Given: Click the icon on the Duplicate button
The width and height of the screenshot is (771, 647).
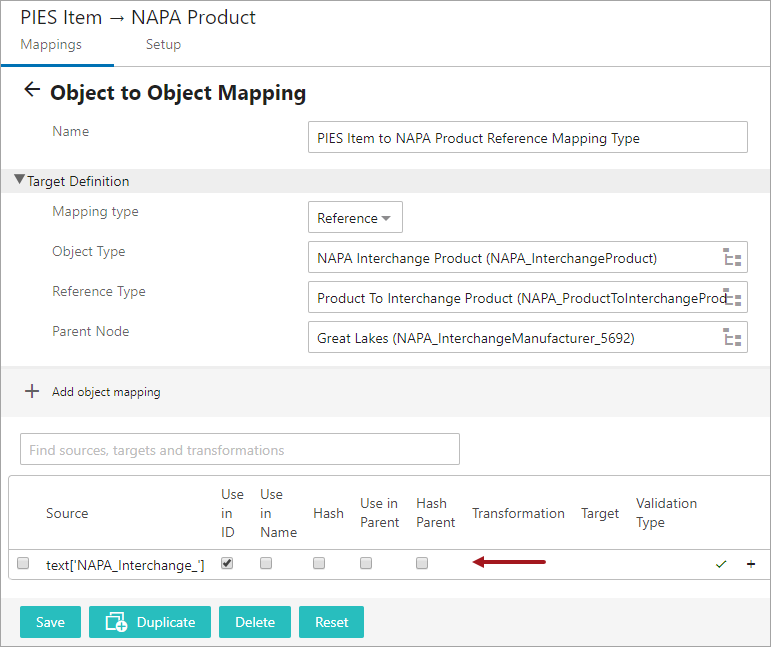Looking at the screenshot, I should tap(117, 622).
